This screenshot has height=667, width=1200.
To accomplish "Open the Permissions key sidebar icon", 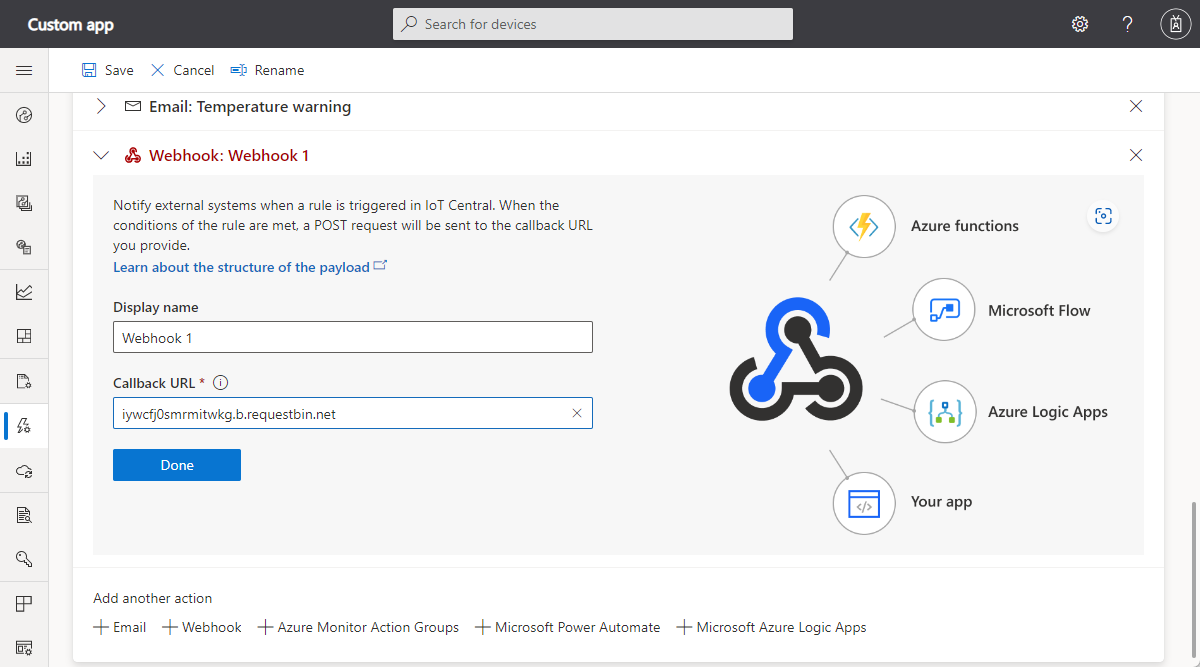I will [24, 559].
